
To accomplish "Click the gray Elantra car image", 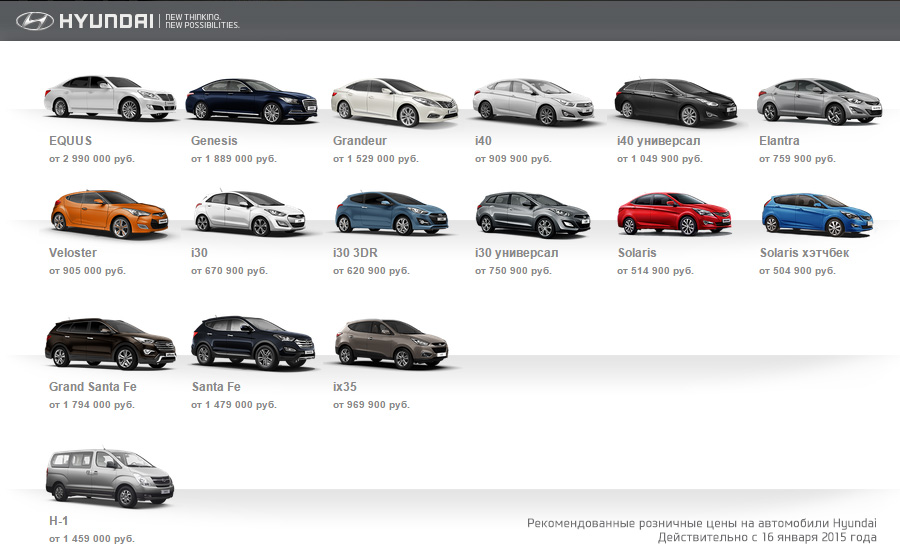I will click(820, 101).
